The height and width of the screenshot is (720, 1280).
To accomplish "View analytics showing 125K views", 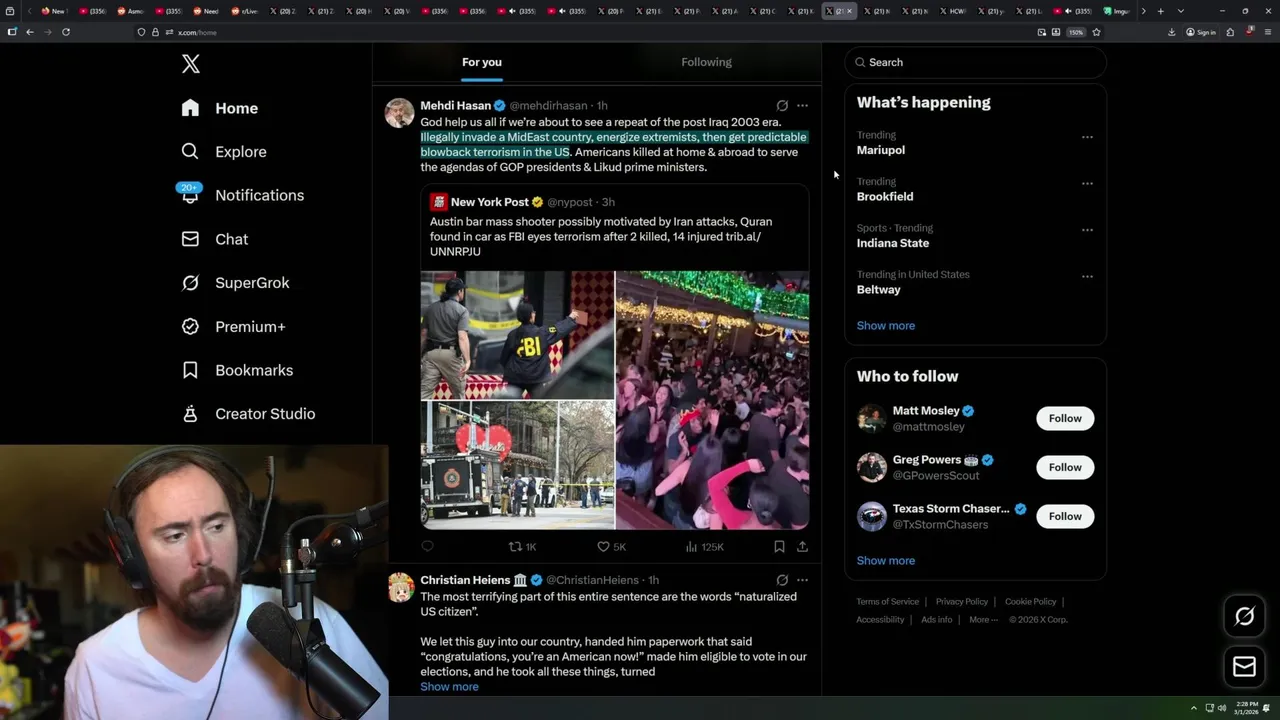I will click(x=705, y=547).
